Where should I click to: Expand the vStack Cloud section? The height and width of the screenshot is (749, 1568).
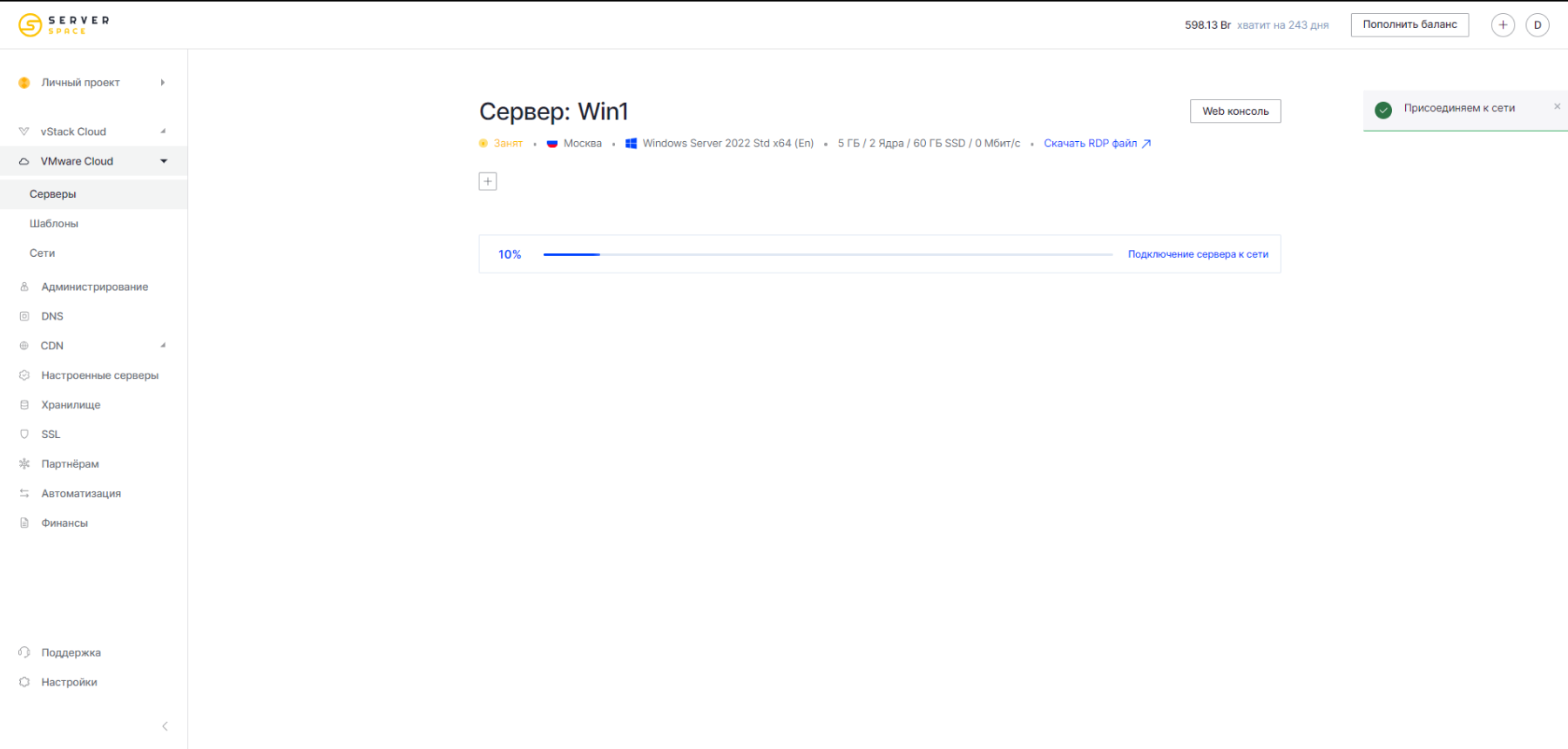point(163,132)
